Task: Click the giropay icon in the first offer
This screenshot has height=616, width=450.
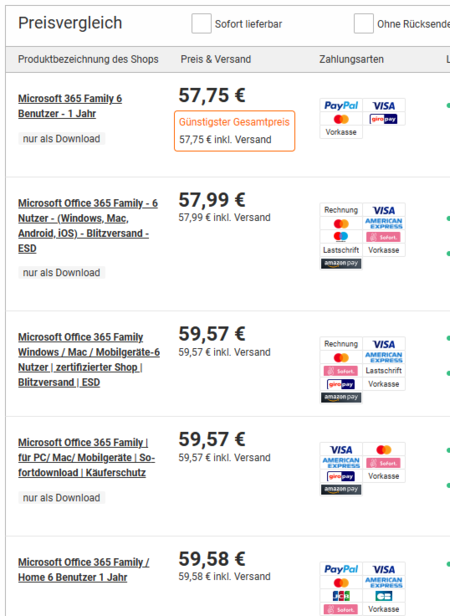Action: coord(384,119)
